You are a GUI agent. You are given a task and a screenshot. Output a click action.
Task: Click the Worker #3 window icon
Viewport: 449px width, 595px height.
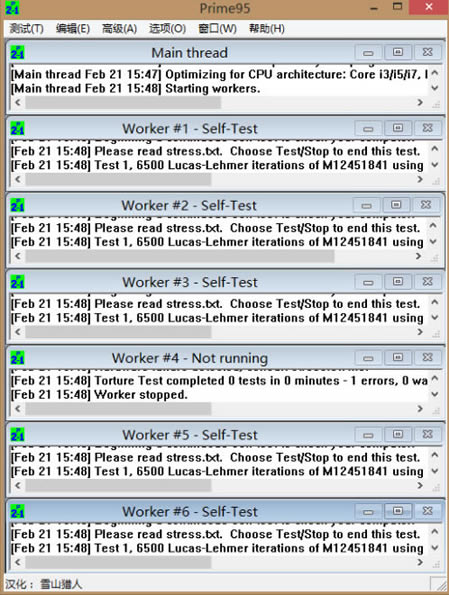tap(17, 282)
